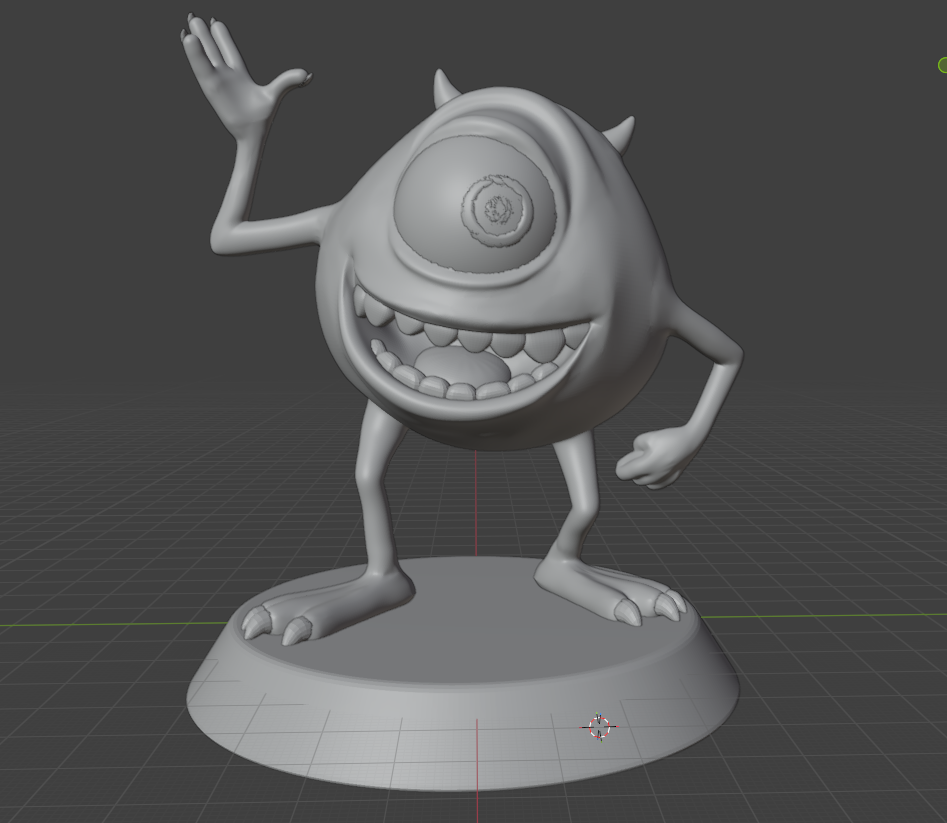Click the 3D cursor crosshair on the base
The image size is (947, 823).
point(599,726)
